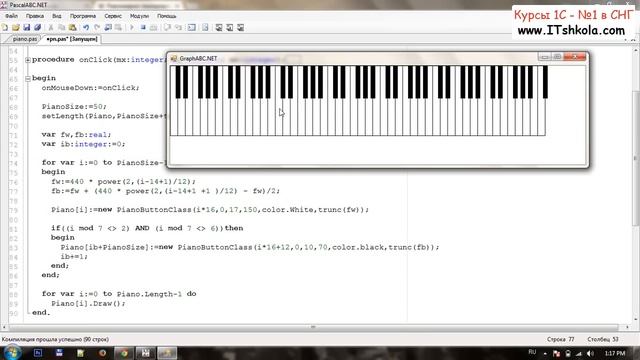Show the output window toolbar icon
640x360 pixels.
click(191, 27)
